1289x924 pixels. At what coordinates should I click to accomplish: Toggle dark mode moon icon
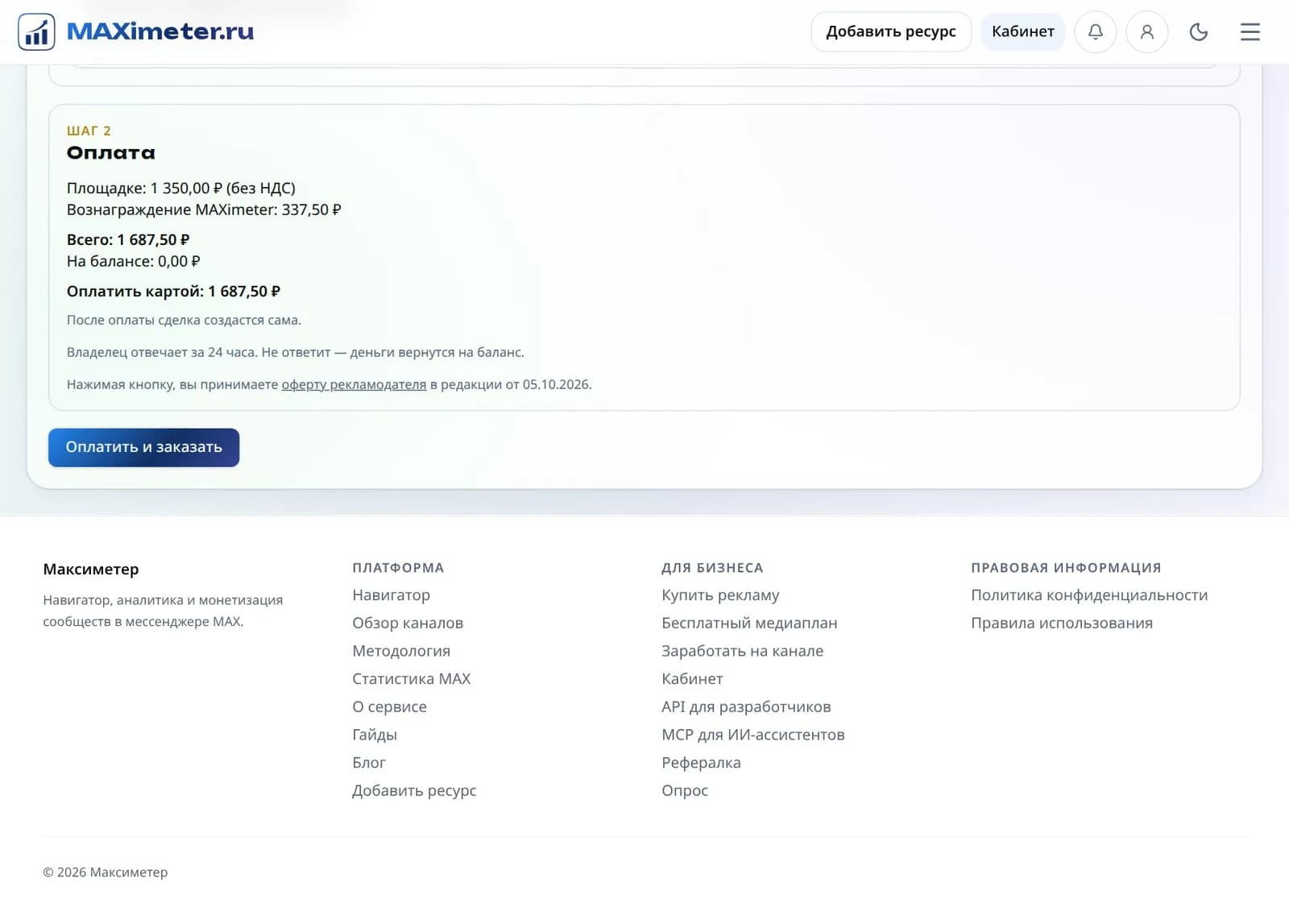point(1199,32)
